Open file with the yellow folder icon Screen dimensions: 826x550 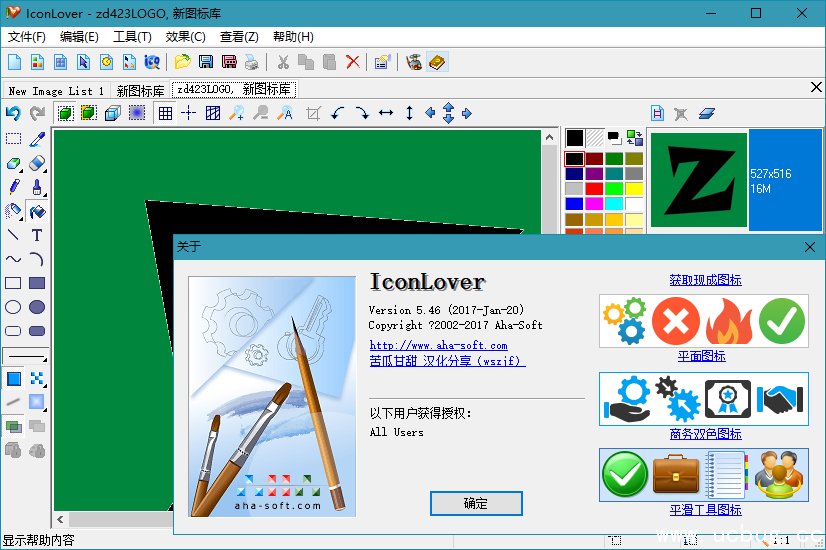[182, 62]
